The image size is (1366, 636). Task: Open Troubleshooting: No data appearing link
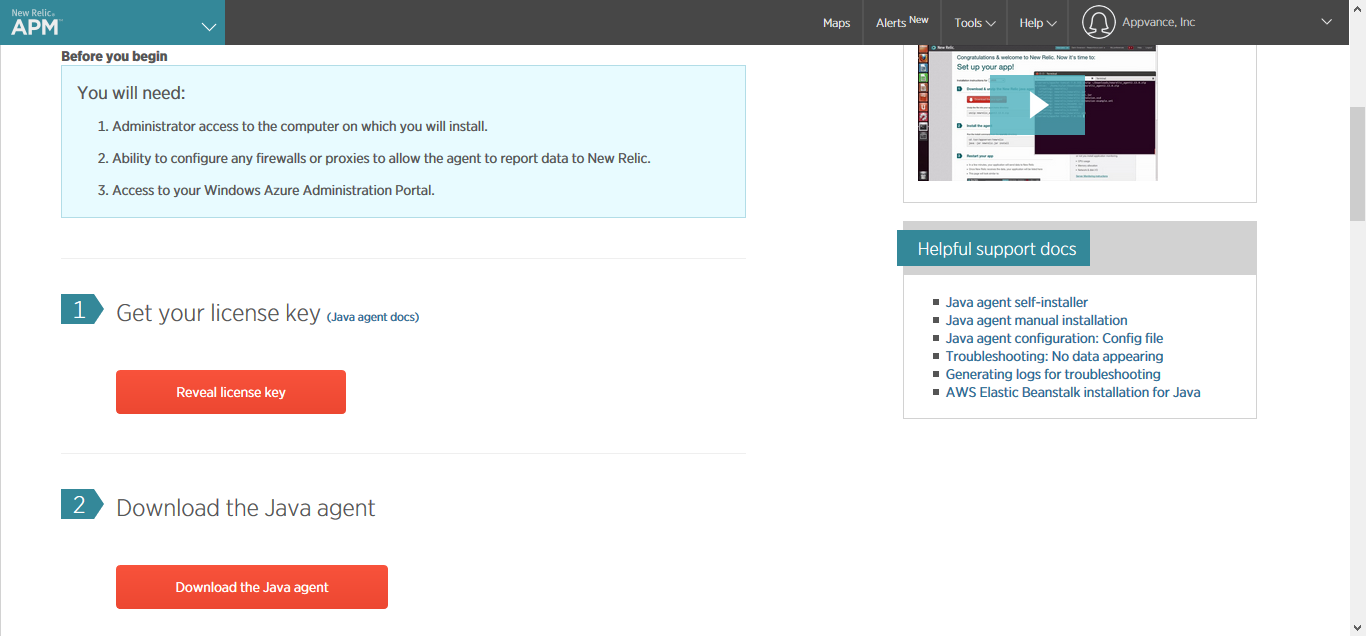[1055, 356]
